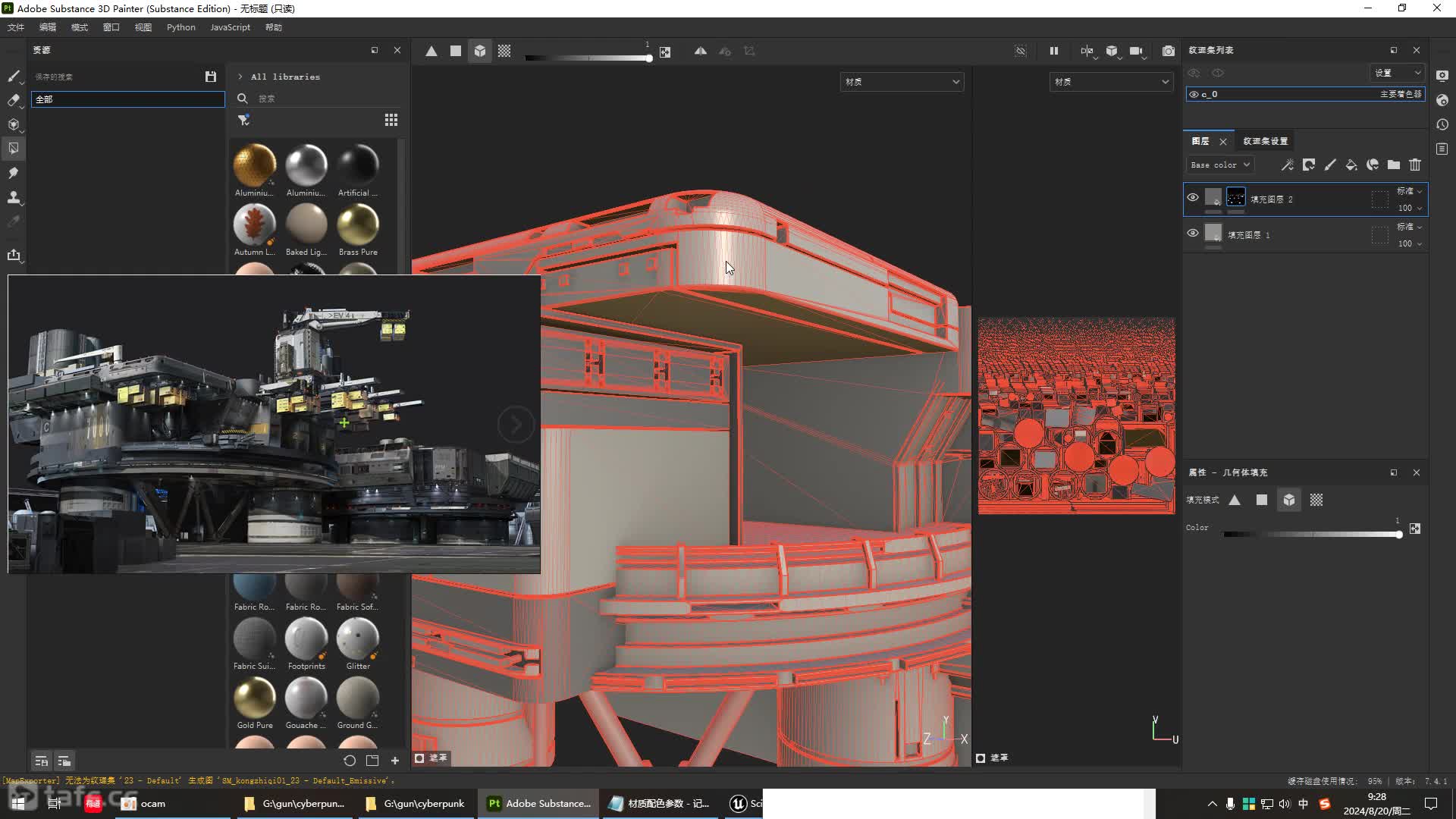This screenshot has width=1456, height=819.
Task: Select the Projection tool
Action: [x=14, y=124]
